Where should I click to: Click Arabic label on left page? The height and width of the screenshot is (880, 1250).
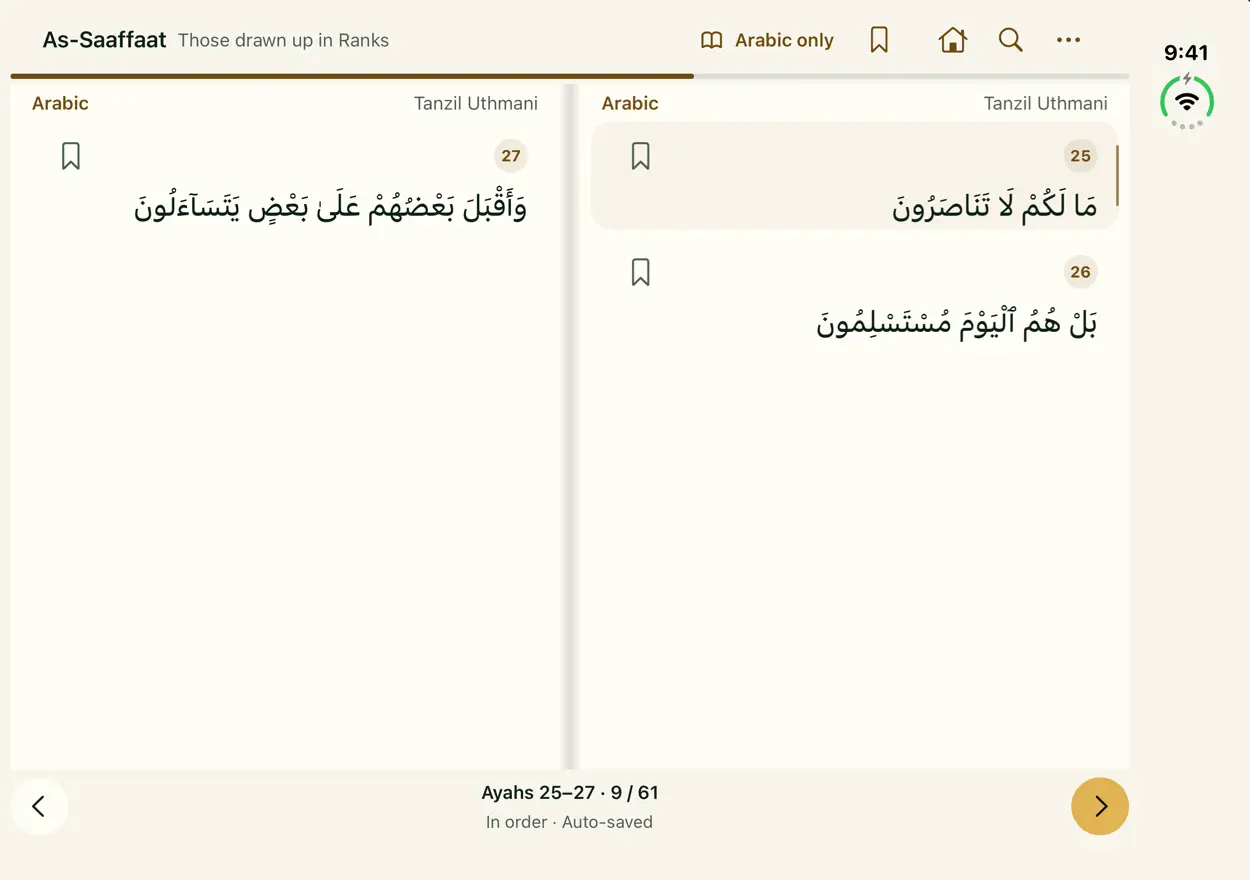60,103
